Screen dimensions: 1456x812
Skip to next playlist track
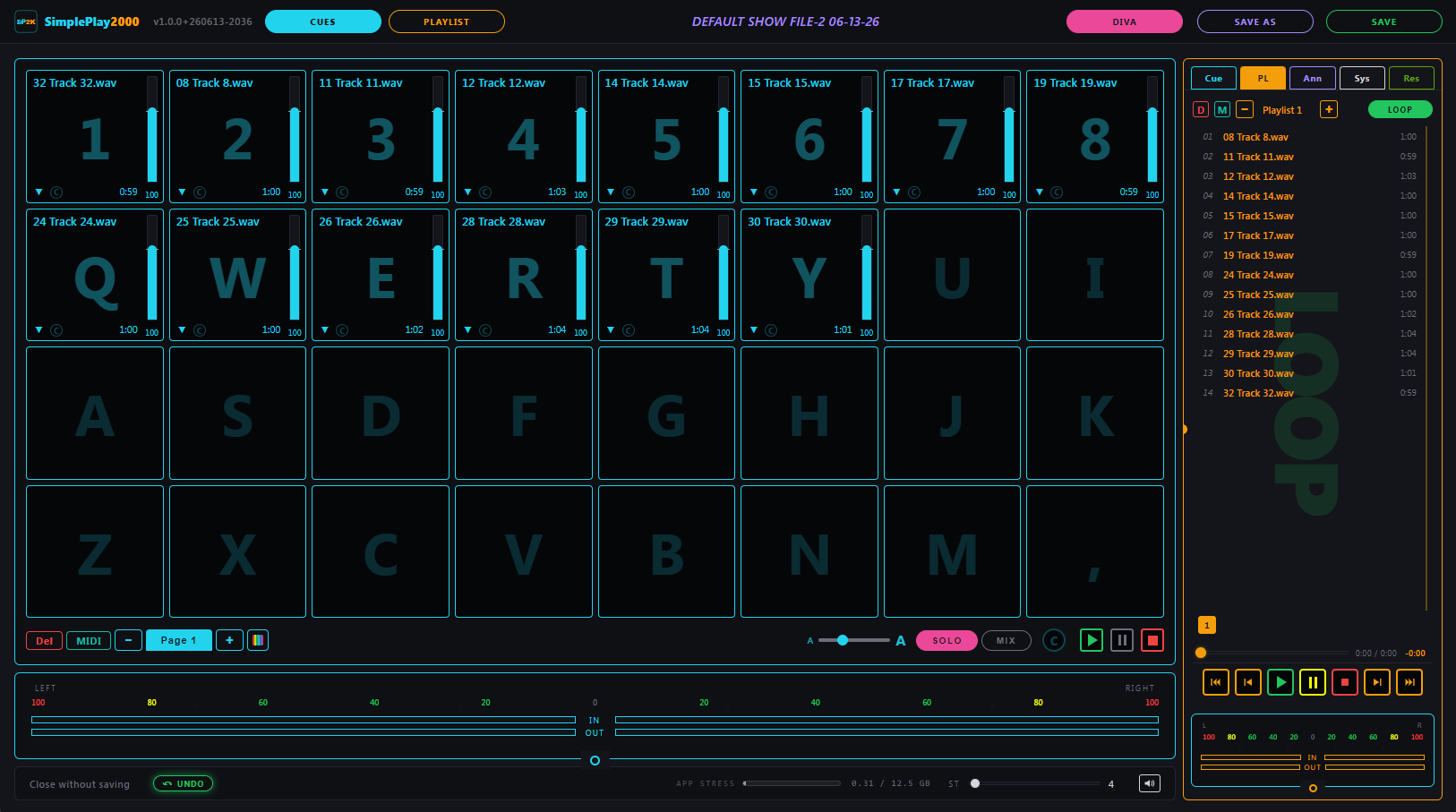coord(1377,682)
